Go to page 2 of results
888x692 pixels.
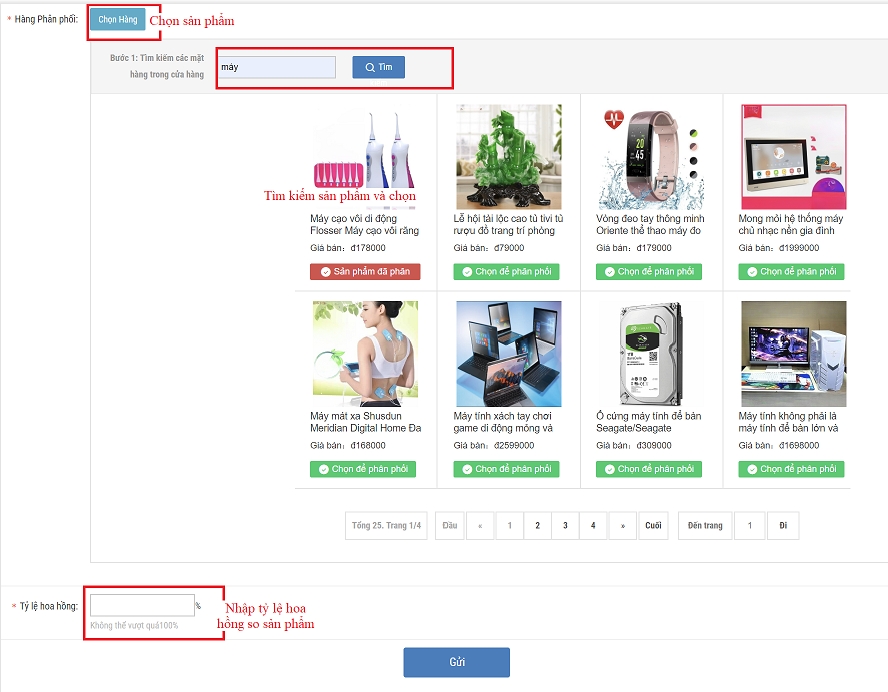tap(537, 526)
